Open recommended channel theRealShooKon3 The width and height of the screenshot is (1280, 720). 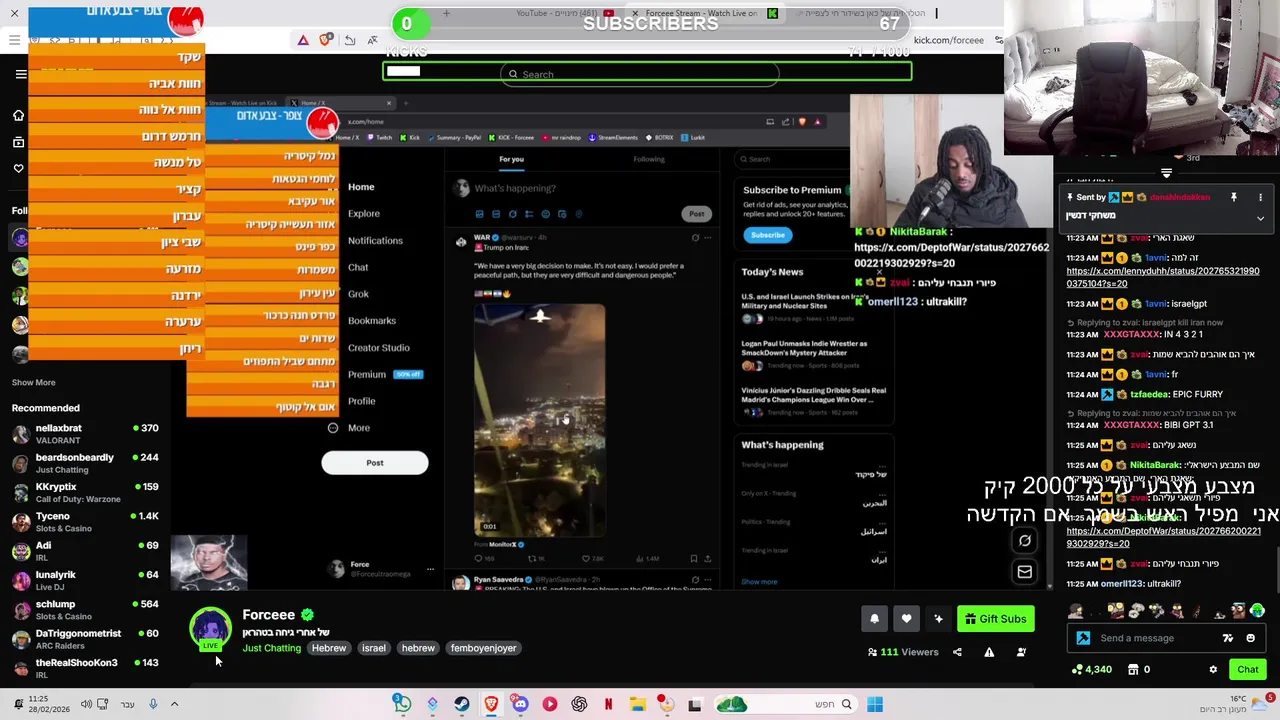85,667
